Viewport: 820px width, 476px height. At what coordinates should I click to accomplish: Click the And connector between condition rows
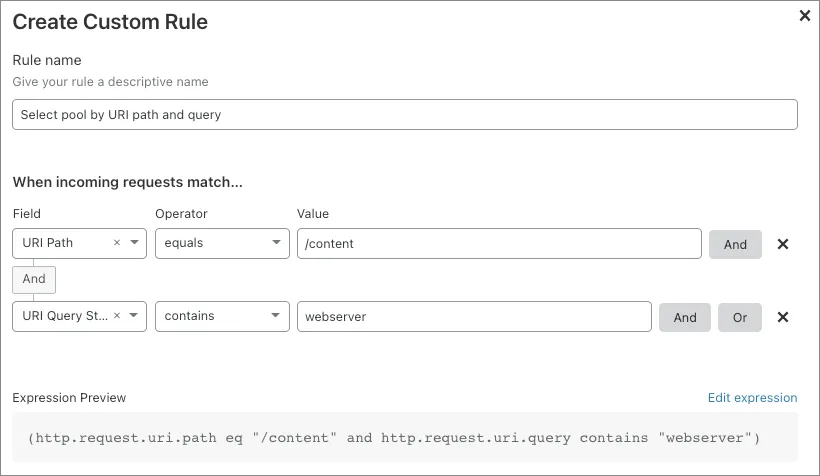click(34, 279)
